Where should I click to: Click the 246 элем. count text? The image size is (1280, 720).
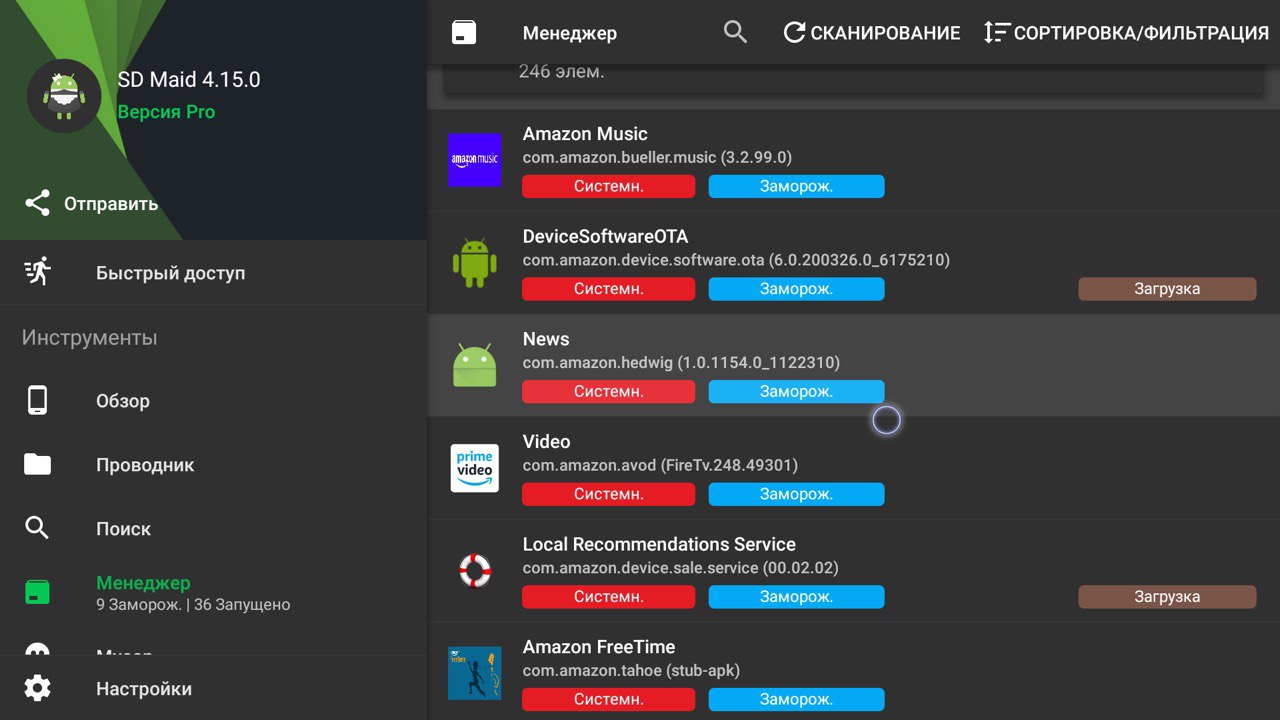(x=561, y=72)
